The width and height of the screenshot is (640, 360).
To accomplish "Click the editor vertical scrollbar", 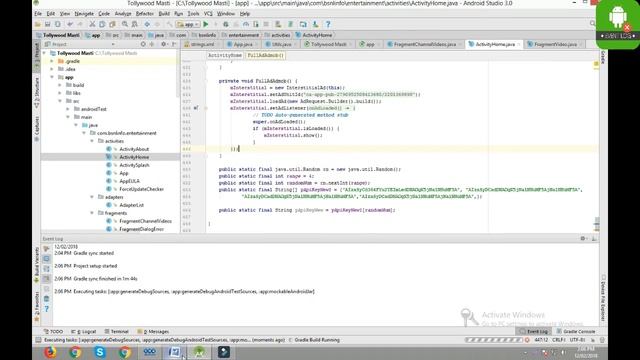I will tap(597, 224).
